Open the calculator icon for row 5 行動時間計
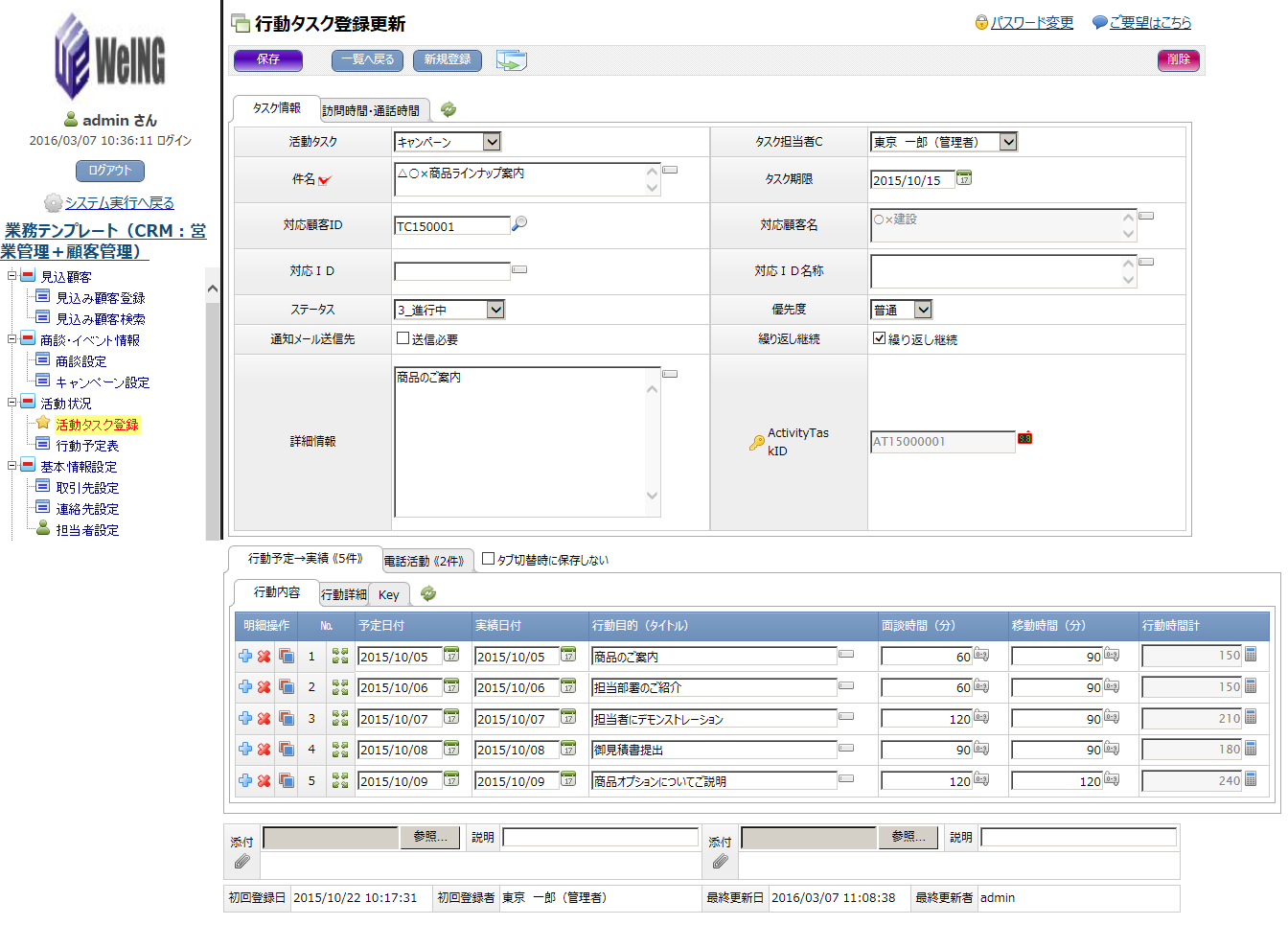This screenshot has height=925, width=1288. click(x=1251, y=780)
